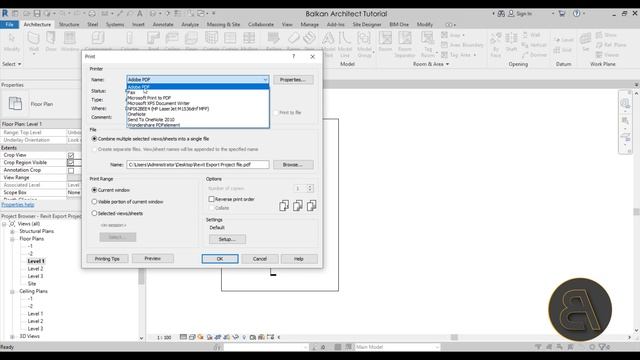The width and height of the screenshot is (640, 360).
Task: Select the Window tool icon
Action: click(70, 39)
